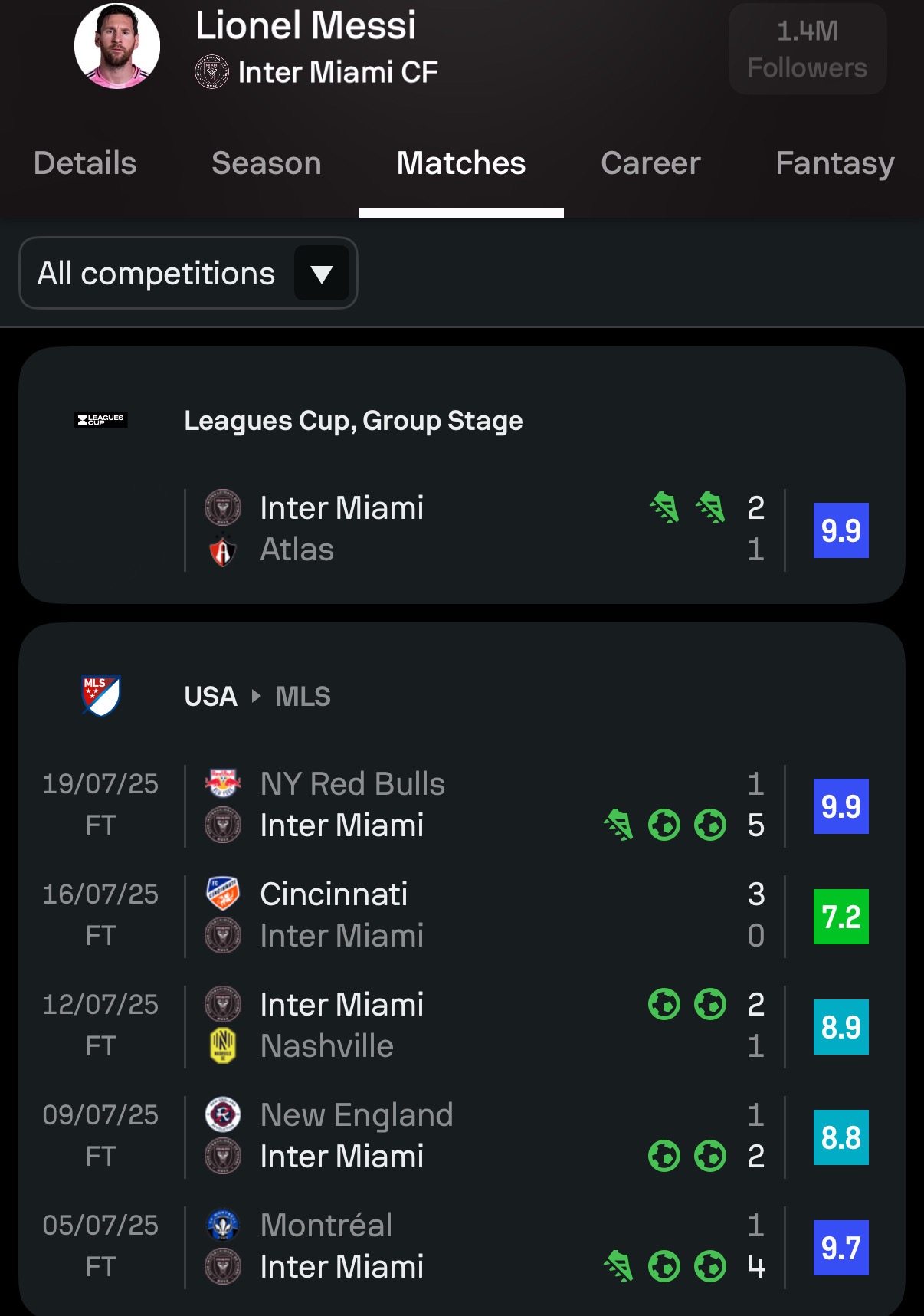Tap Lionel Messi's profile photo
Viewport: 924px width, 1316px height.
click(x=117, y=46)
